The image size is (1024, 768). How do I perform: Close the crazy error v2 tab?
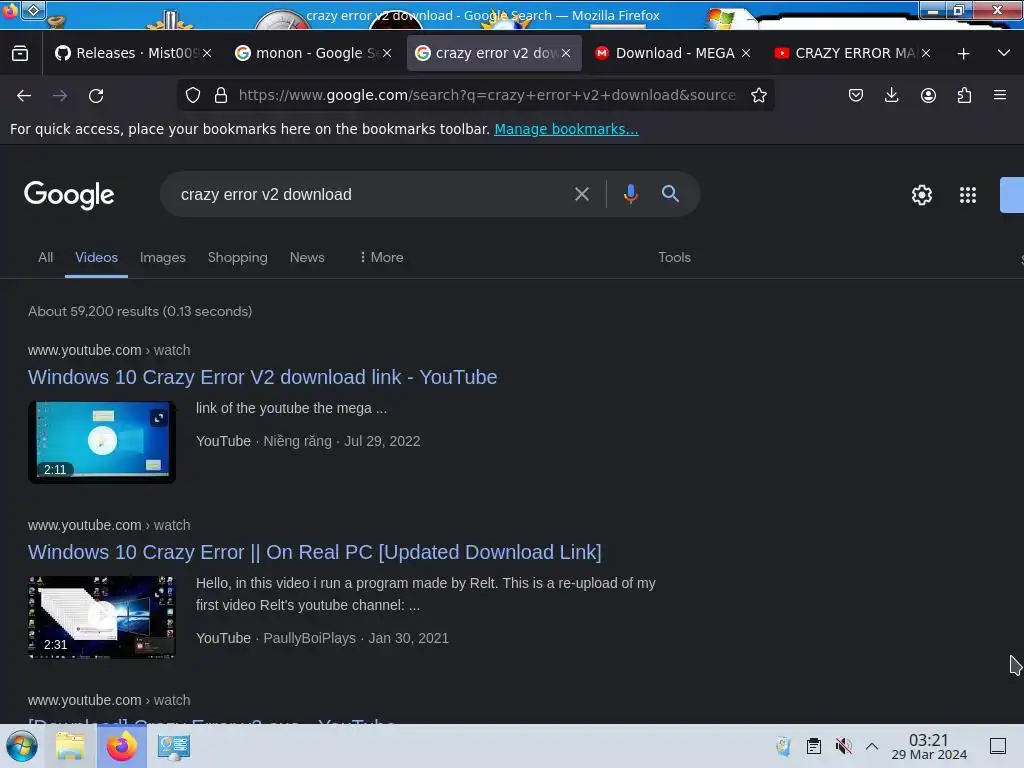point(566,53)
